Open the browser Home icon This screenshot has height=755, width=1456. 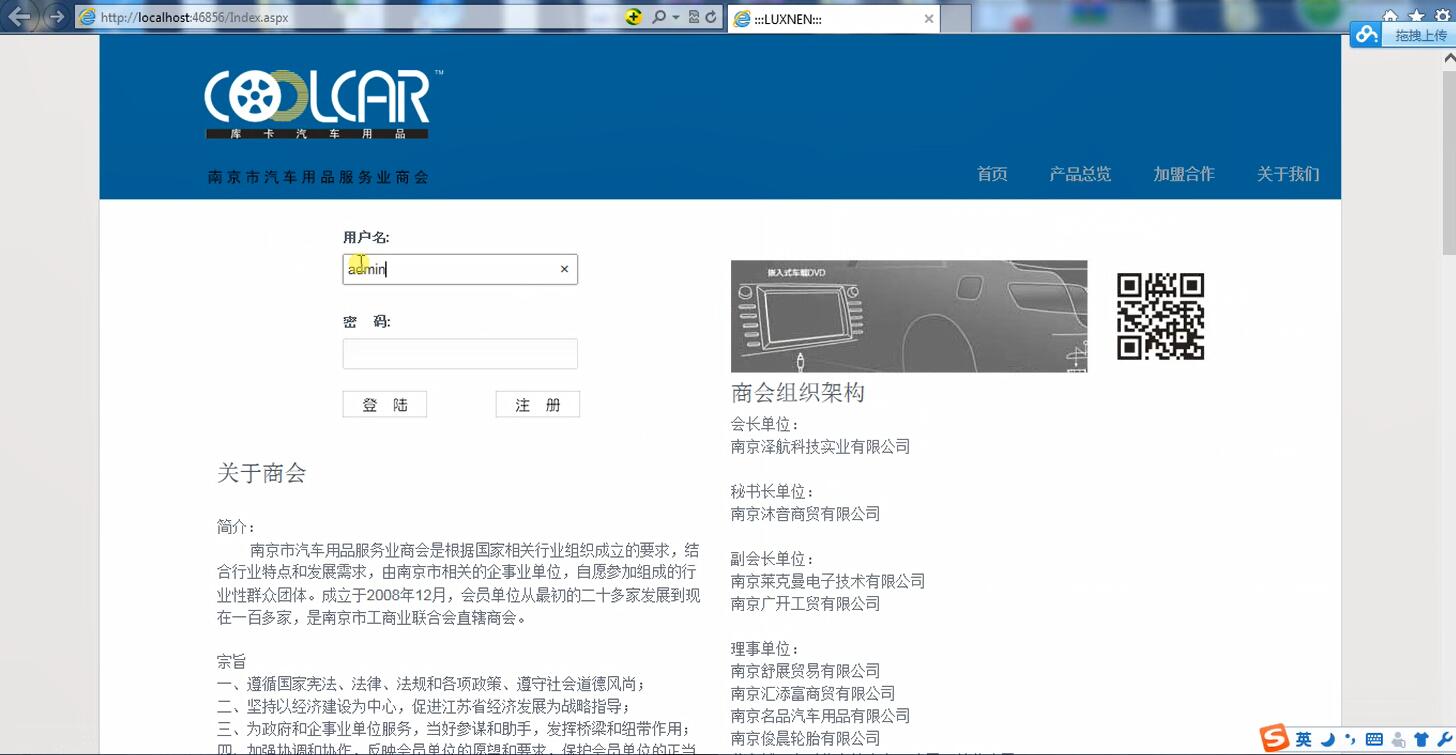[1390, 16]
